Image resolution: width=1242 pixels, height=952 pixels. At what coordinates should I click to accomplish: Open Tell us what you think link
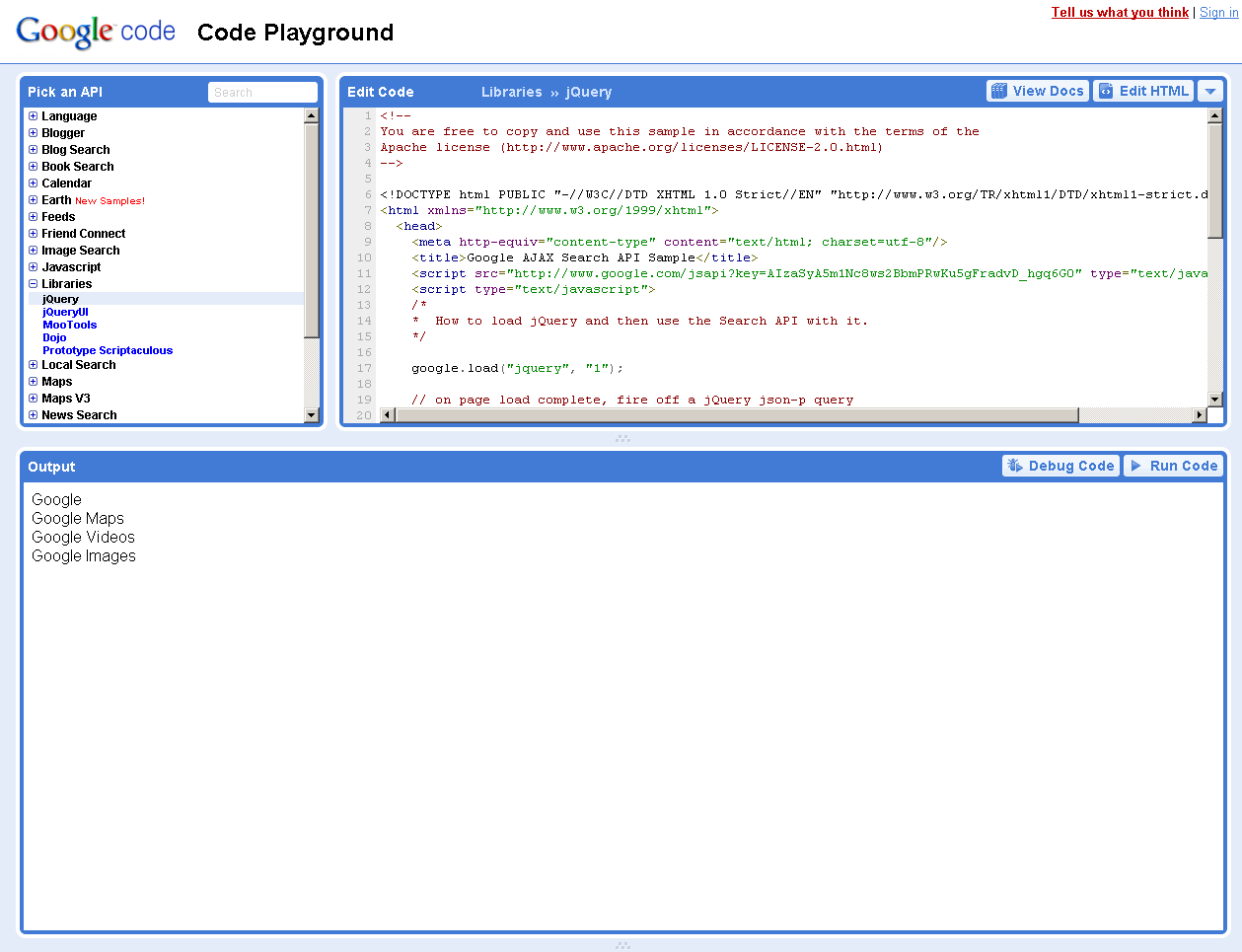click(1120, 12)
